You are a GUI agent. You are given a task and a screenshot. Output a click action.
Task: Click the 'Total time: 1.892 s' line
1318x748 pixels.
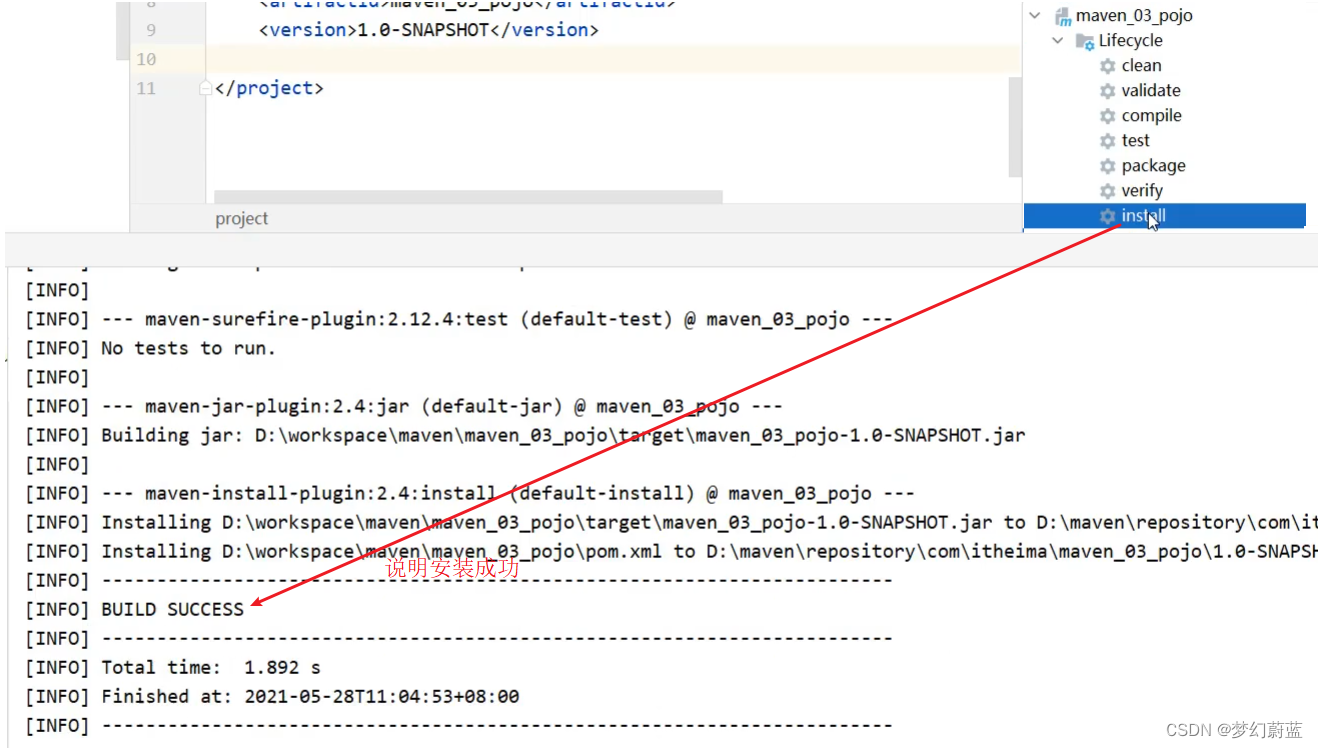point(173,668)
